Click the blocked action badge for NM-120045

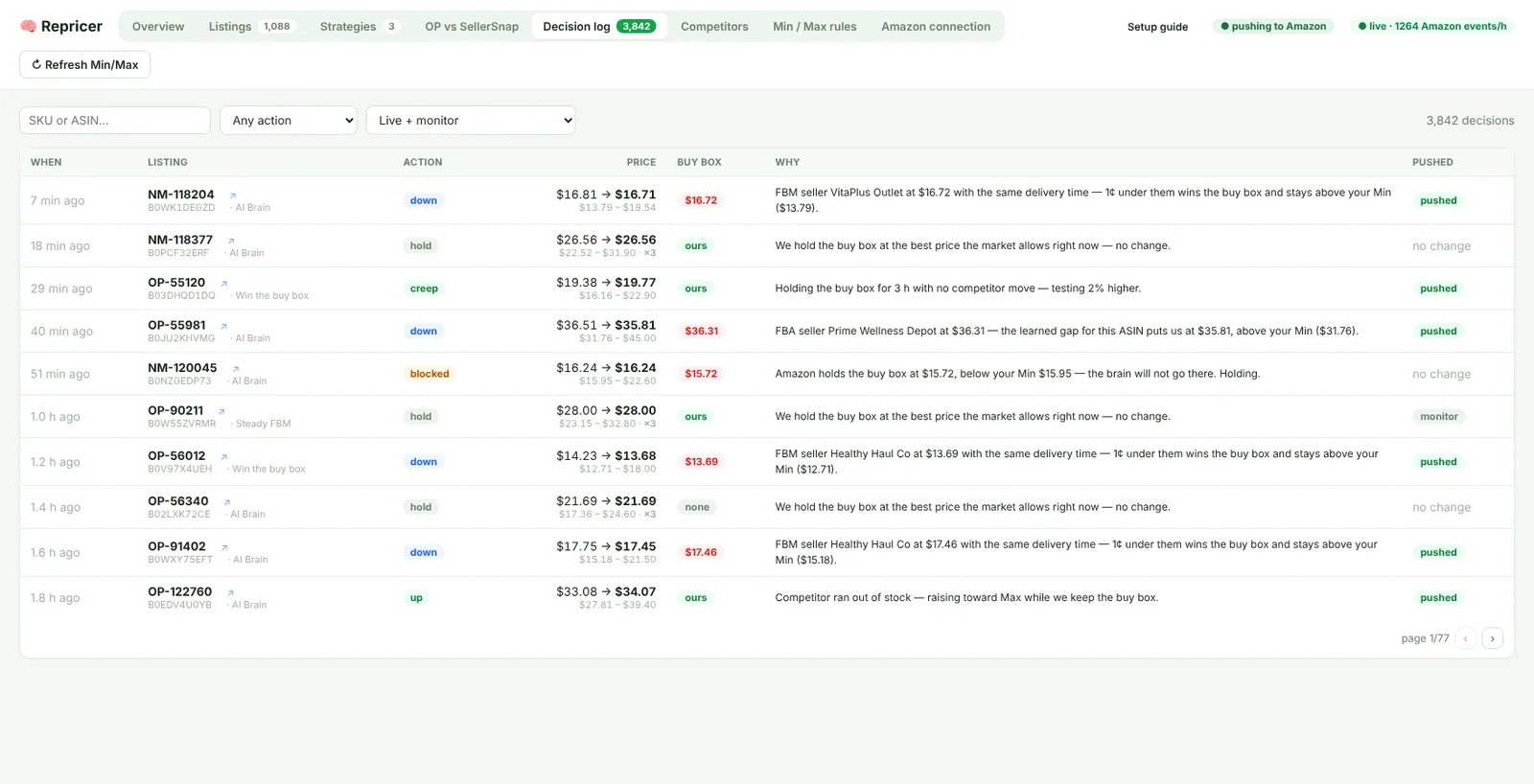430,374
